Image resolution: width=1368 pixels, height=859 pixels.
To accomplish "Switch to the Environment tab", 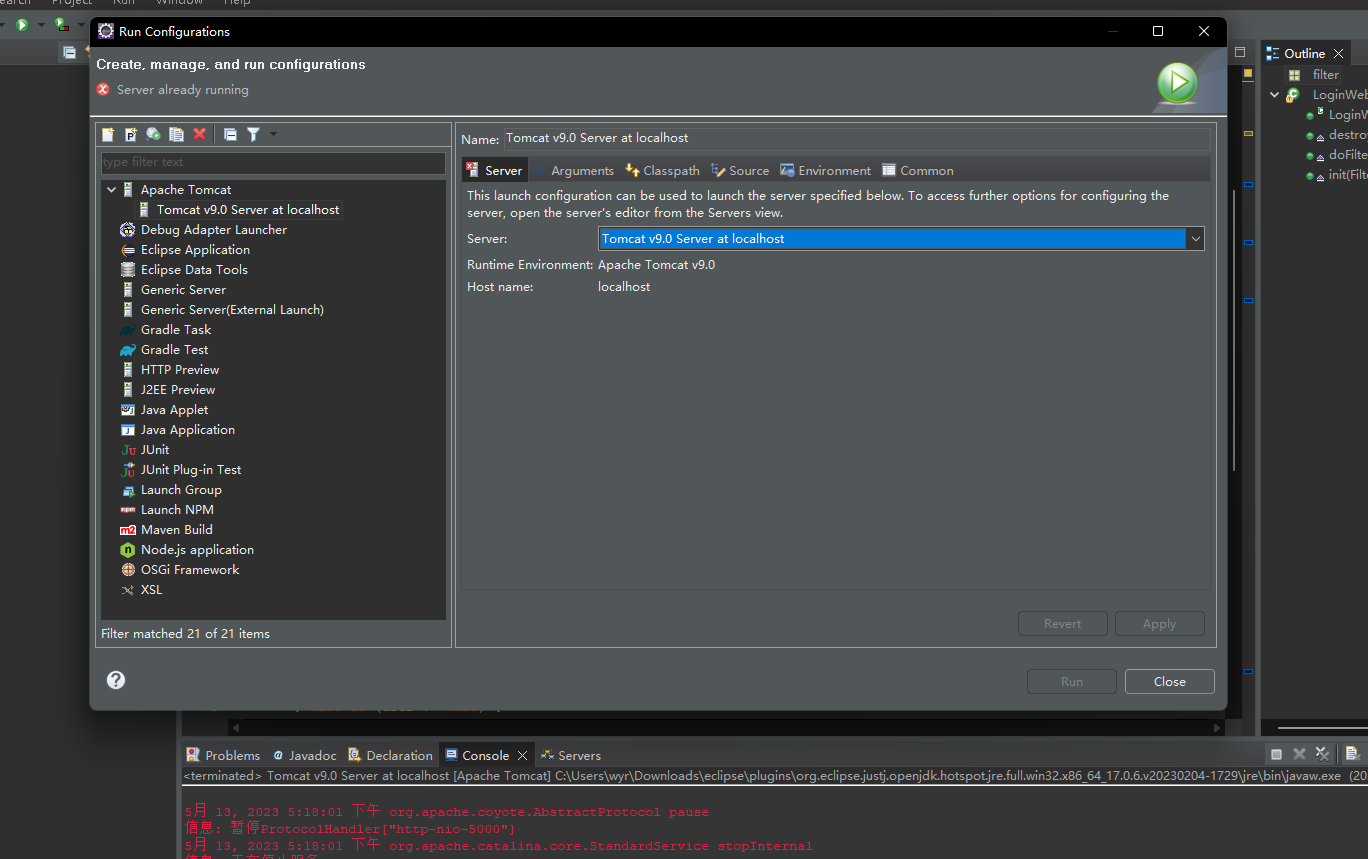I will pos(826,170).
